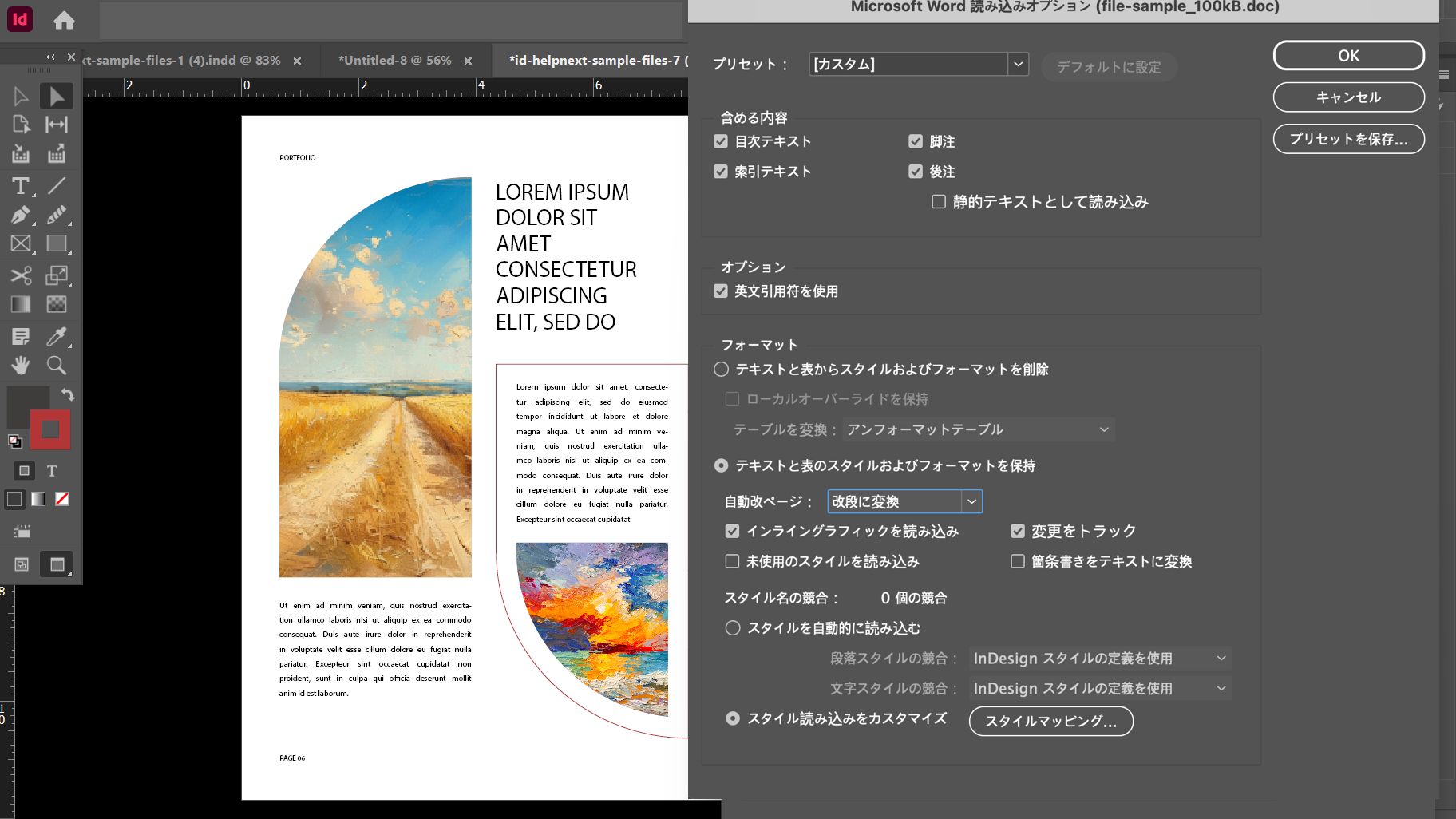The image size is (1456, 819).
Task: Select the Selection tool arrow
Action: [21, 97]
